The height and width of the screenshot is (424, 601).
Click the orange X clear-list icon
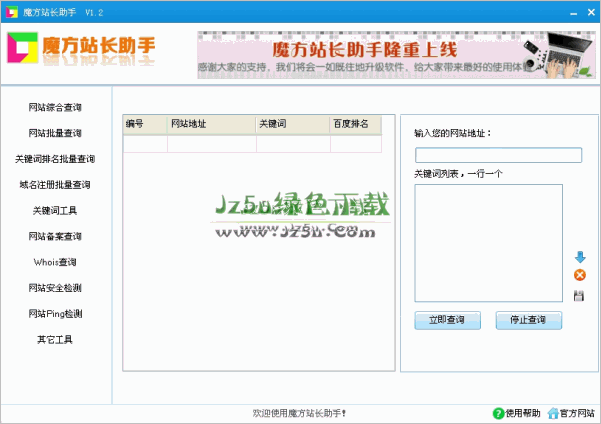click(580, 275)
